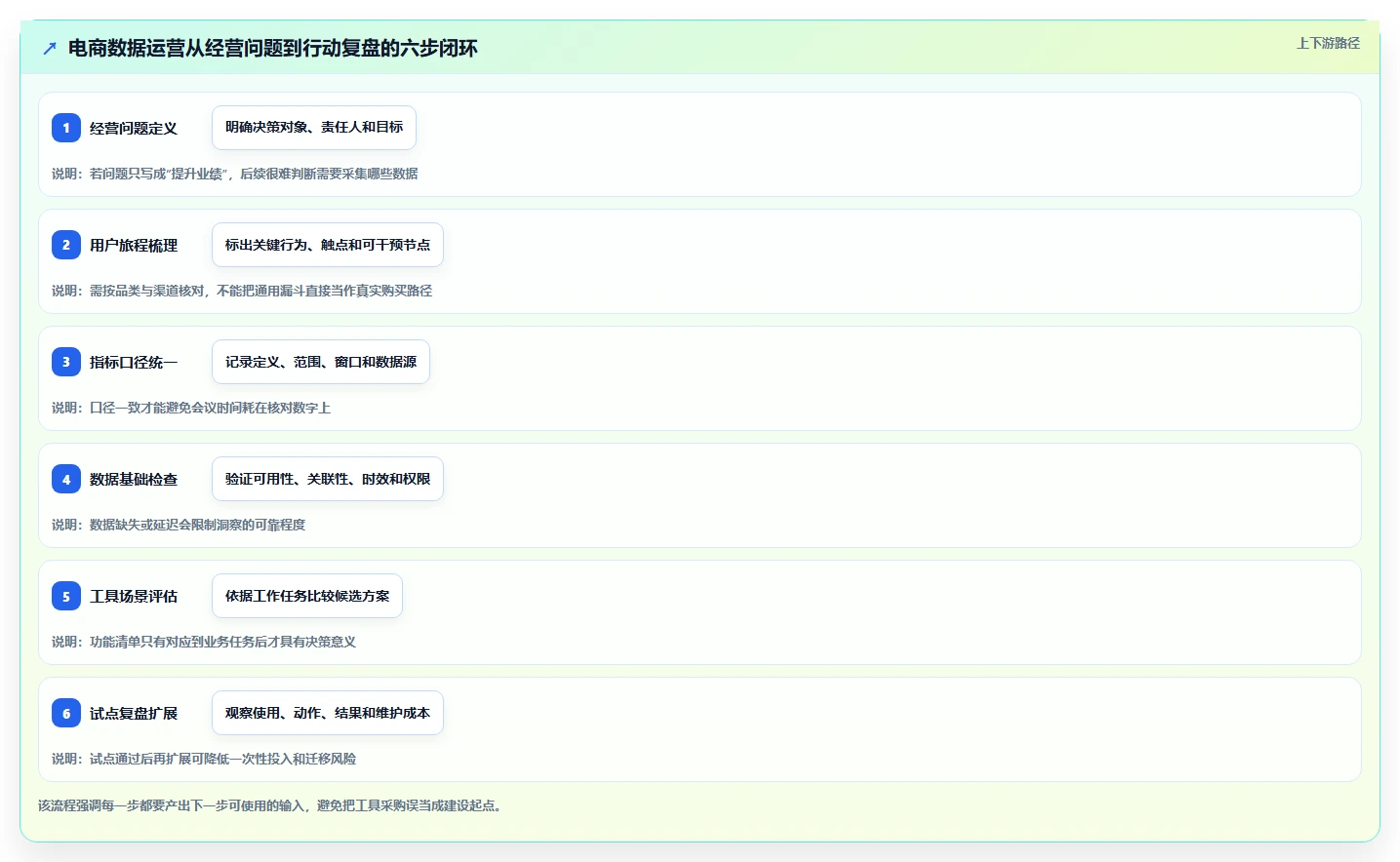Select the 数据基础检查 step title

click(x=134, y=479)
